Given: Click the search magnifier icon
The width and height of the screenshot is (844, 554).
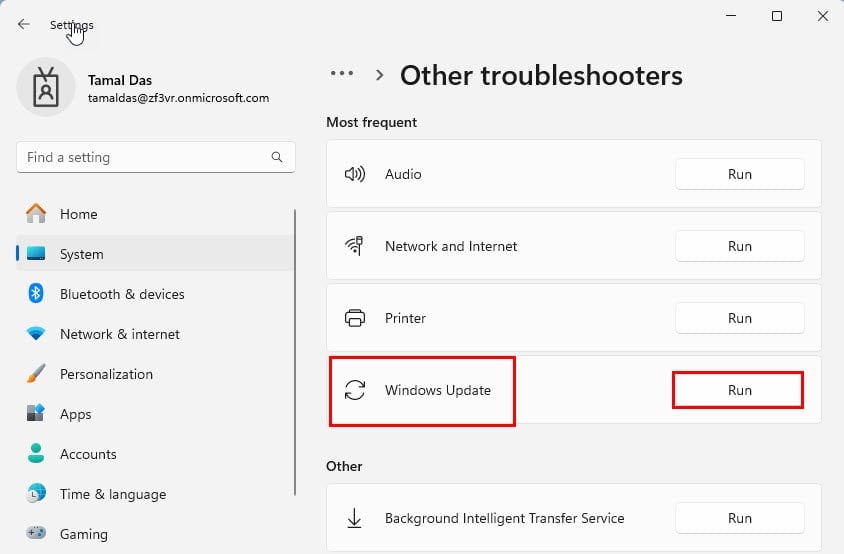Looking at the screenshot, I should 277,157.
